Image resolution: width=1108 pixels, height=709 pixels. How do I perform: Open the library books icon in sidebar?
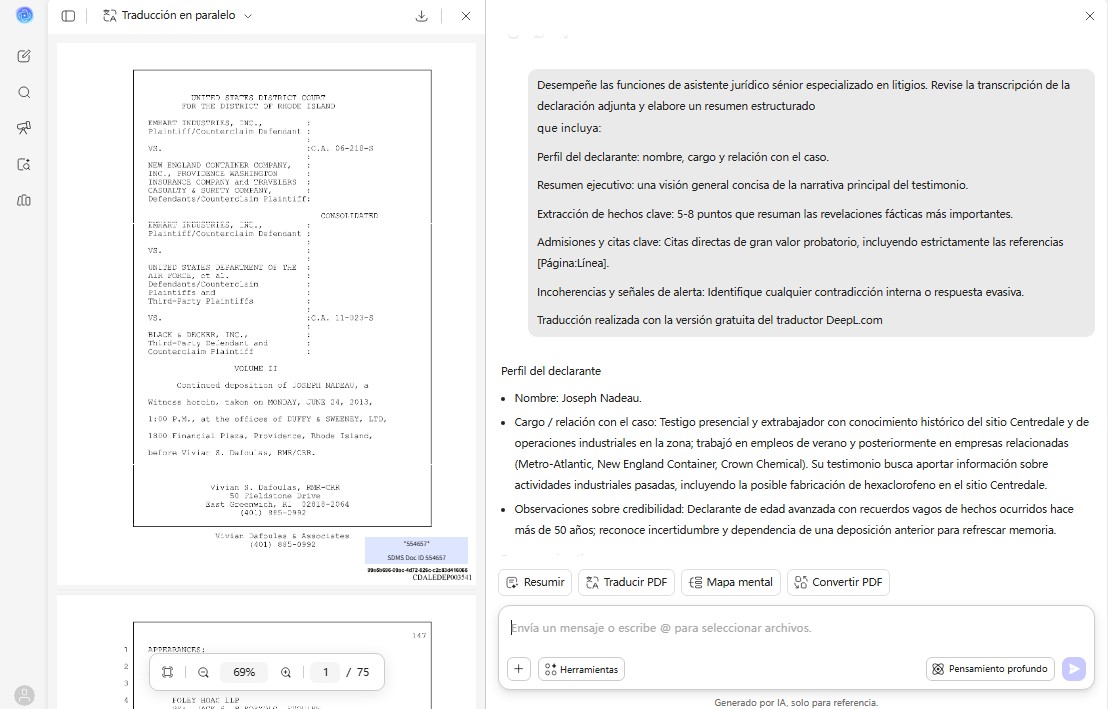[x=24, y=200]
